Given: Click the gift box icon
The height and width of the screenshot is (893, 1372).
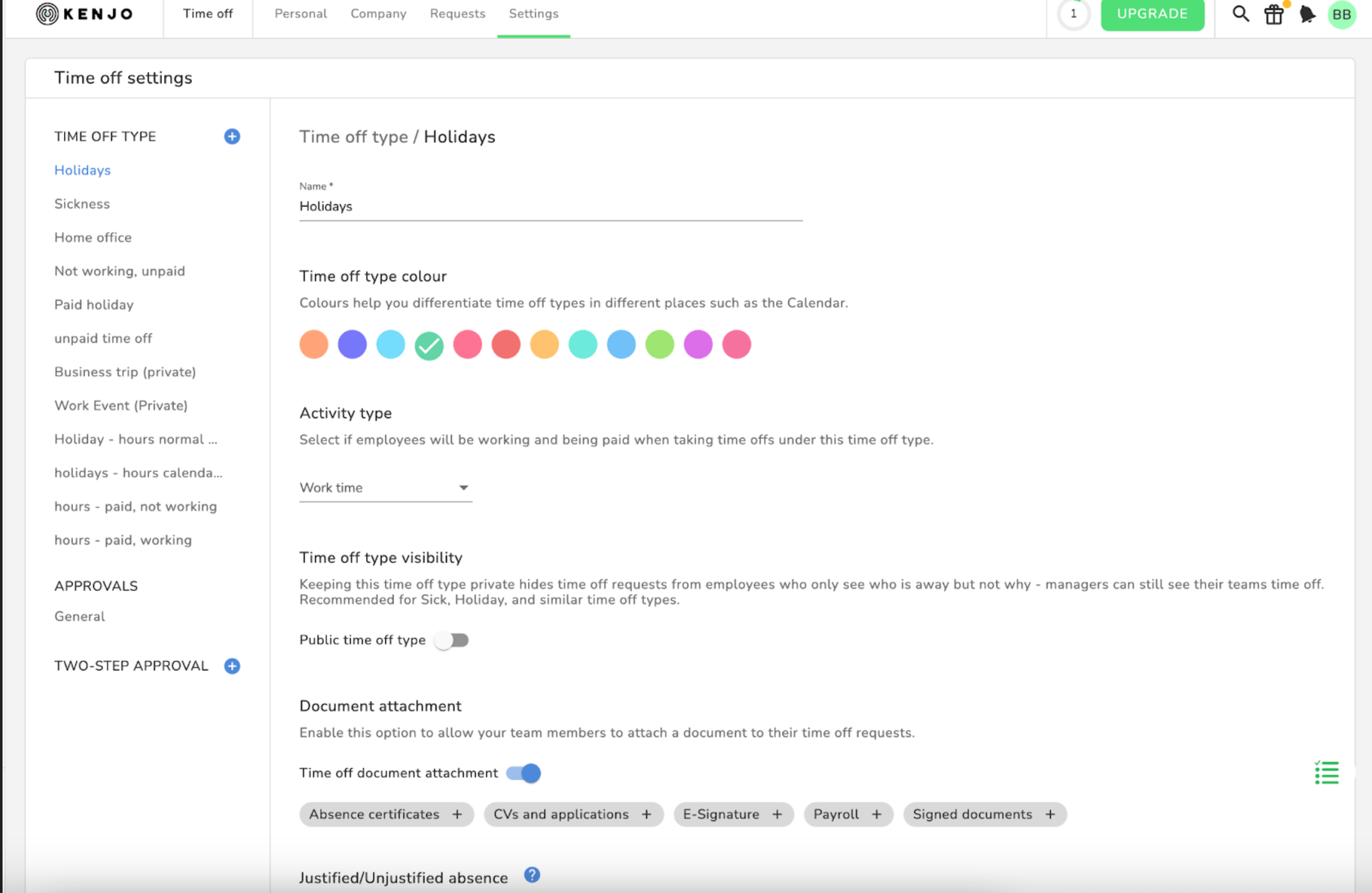Looking at the screenshot, I should [x=1273, y=14].
